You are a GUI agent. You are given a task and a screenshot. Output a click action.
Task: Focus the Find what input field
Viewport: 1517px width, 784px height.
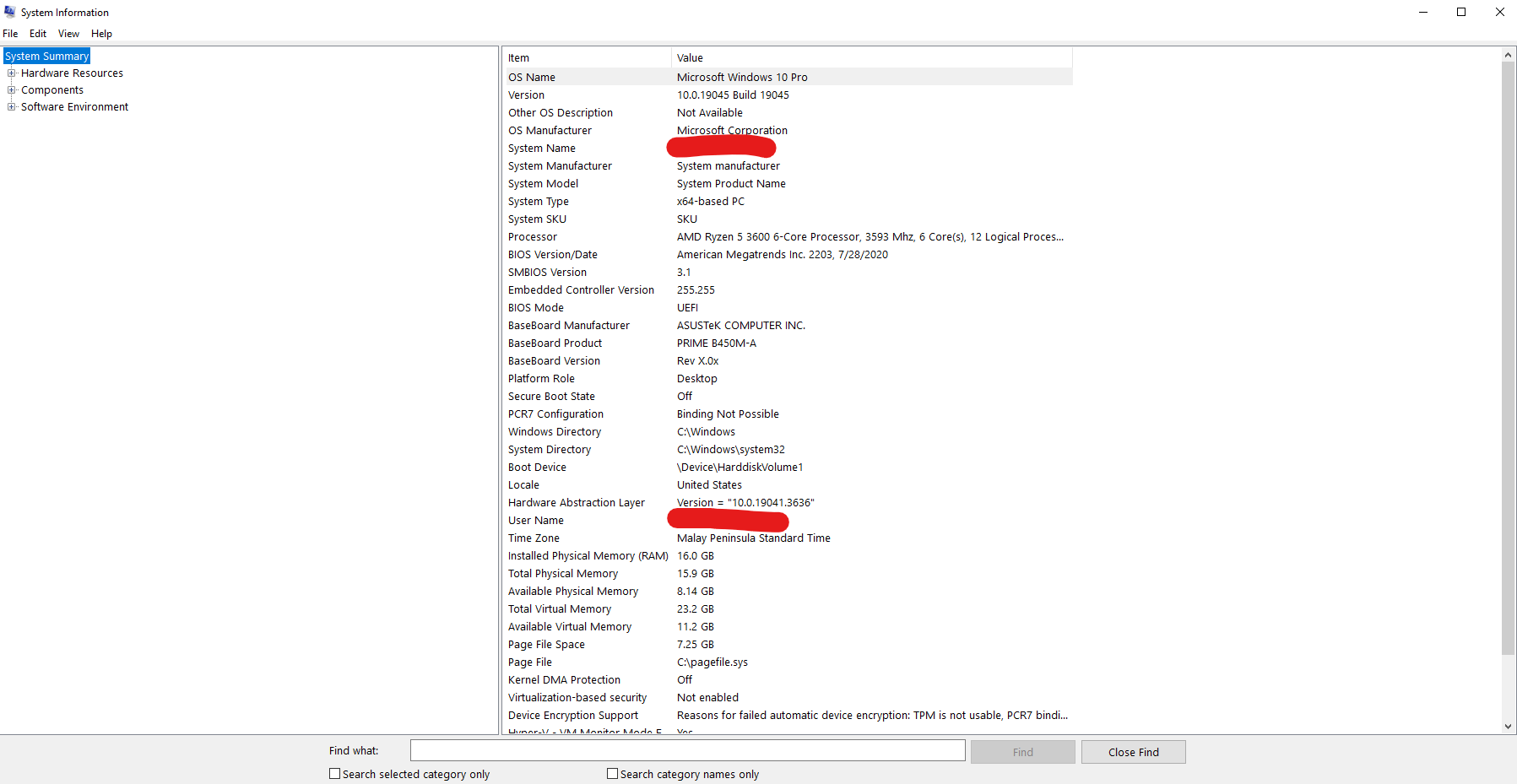tap(688, 750)
